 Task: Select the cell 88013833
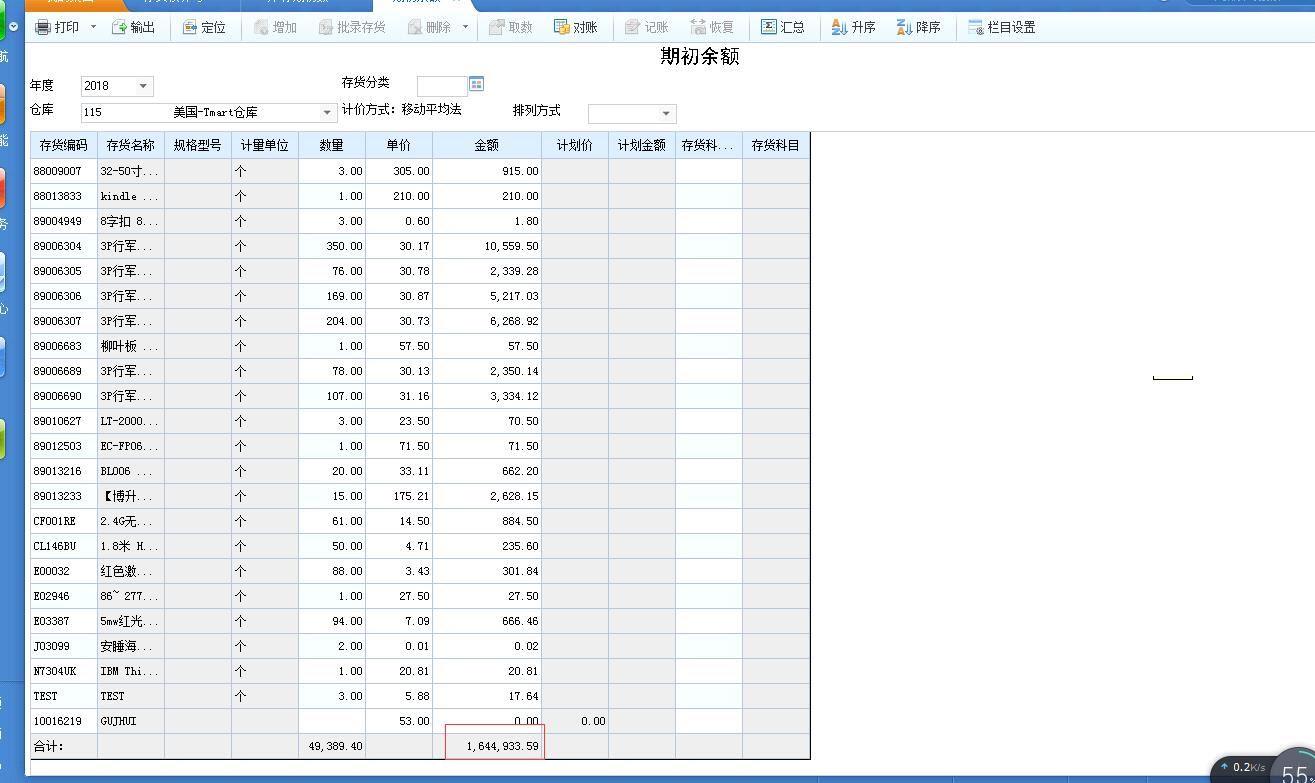pos(64,196)
